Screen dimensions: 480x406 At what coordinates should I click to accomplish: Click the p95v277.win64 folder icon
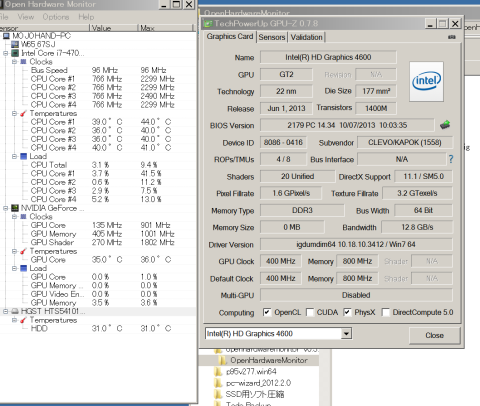point(218,371)
